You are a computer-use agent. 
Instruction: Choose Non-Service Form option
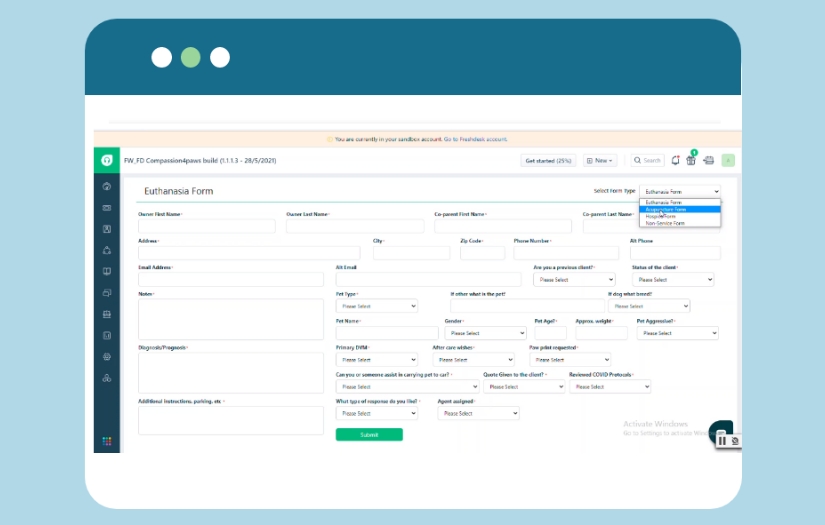[666, 223]
